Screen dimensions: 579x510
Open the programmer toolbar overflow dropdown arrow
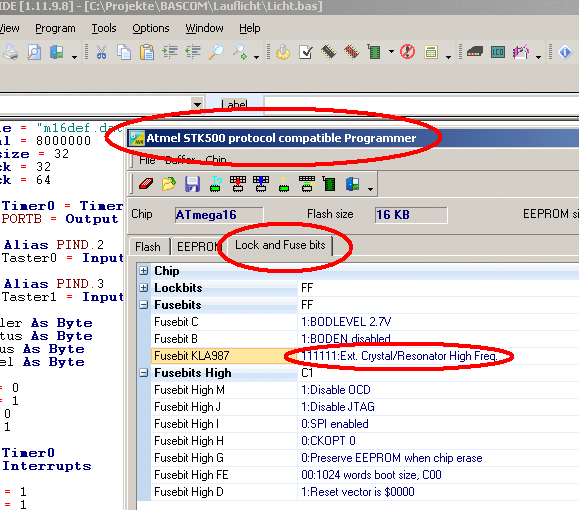coord(370,189)
